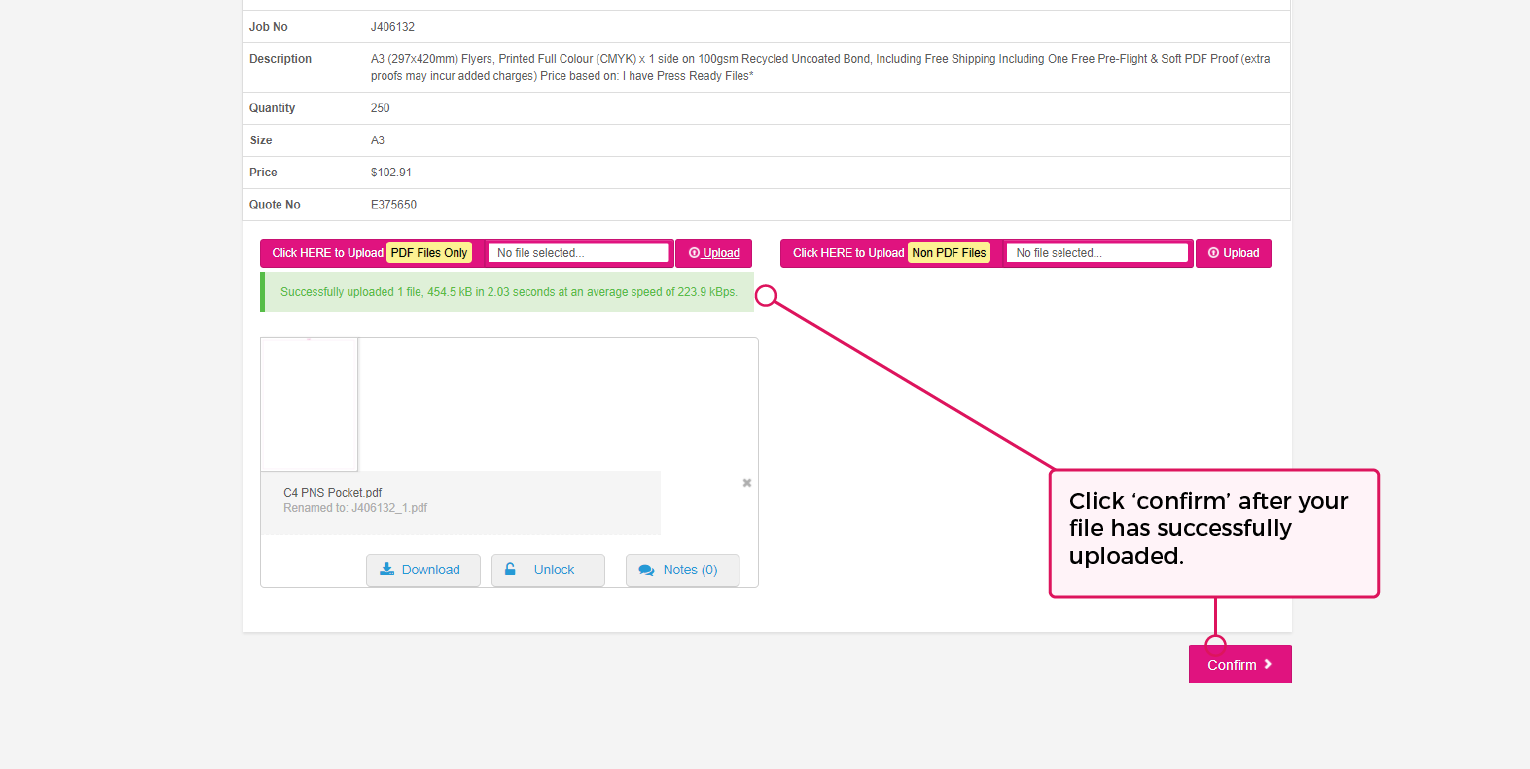Click the download arrow icon below the file

point(387,570)
